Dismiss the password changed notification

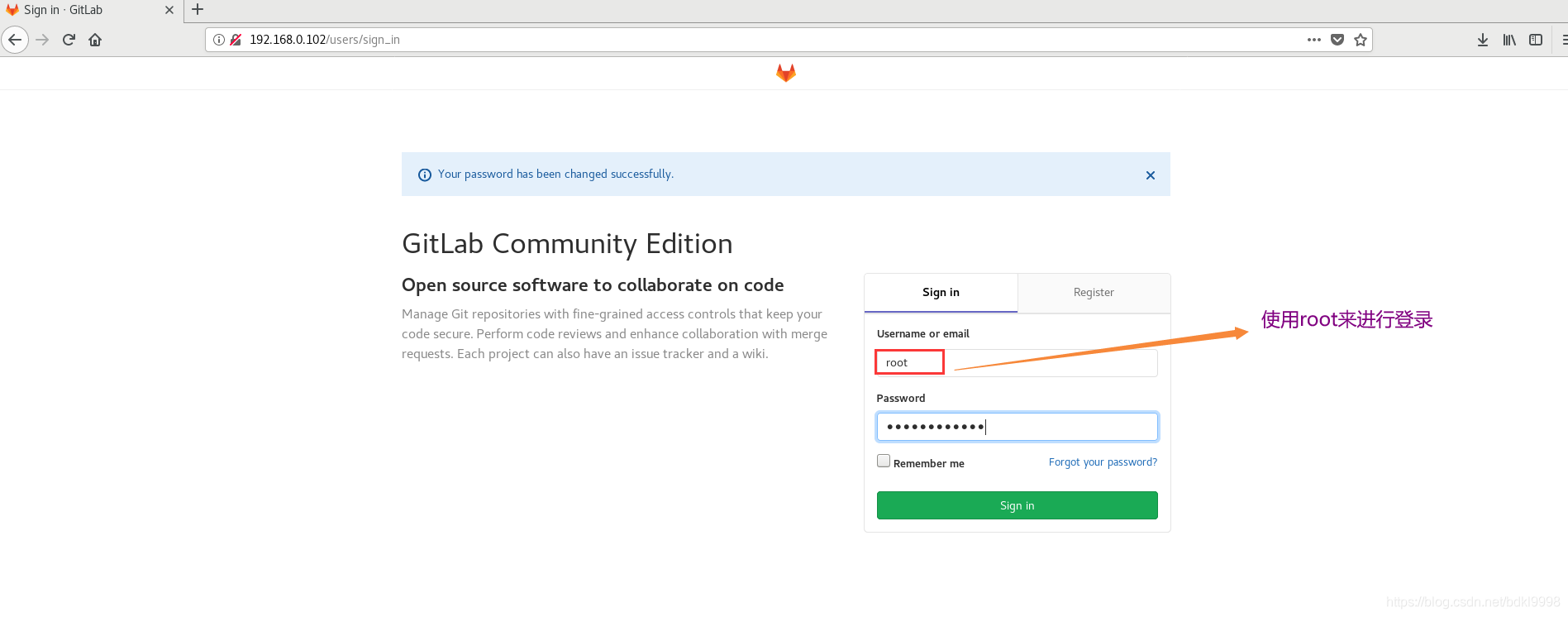tap(1151, 175)
